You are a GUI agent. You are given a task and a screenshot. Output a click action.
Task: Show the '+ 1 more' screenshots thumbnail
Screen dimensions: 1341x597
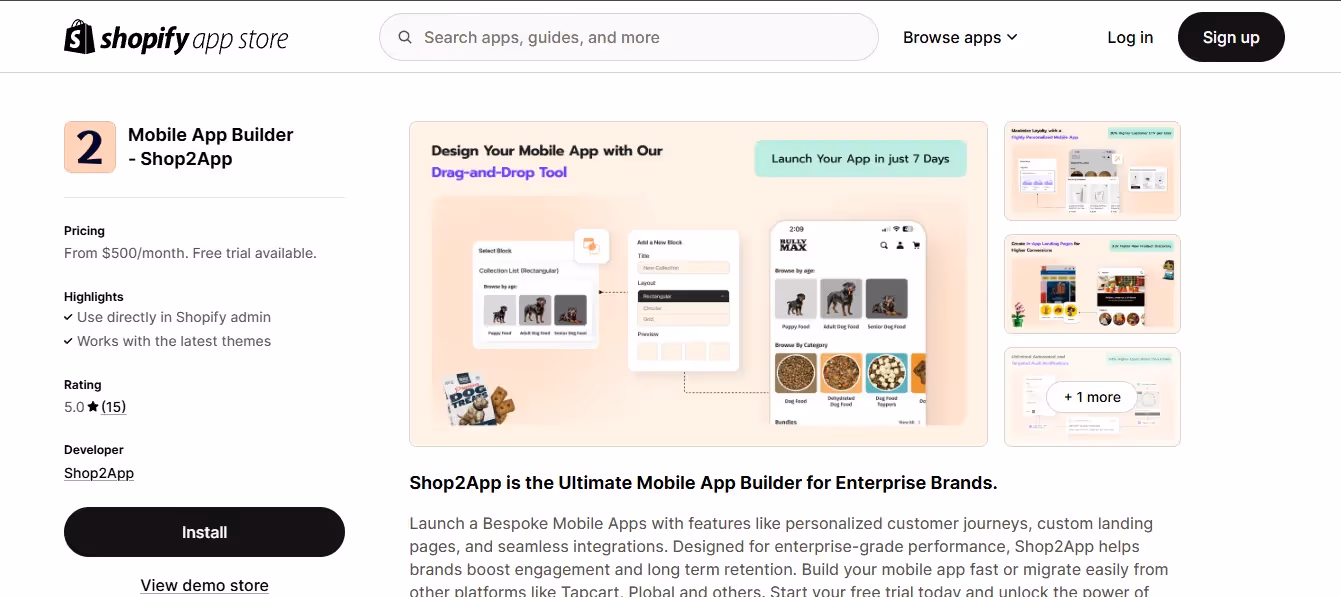pos(1092,397)
